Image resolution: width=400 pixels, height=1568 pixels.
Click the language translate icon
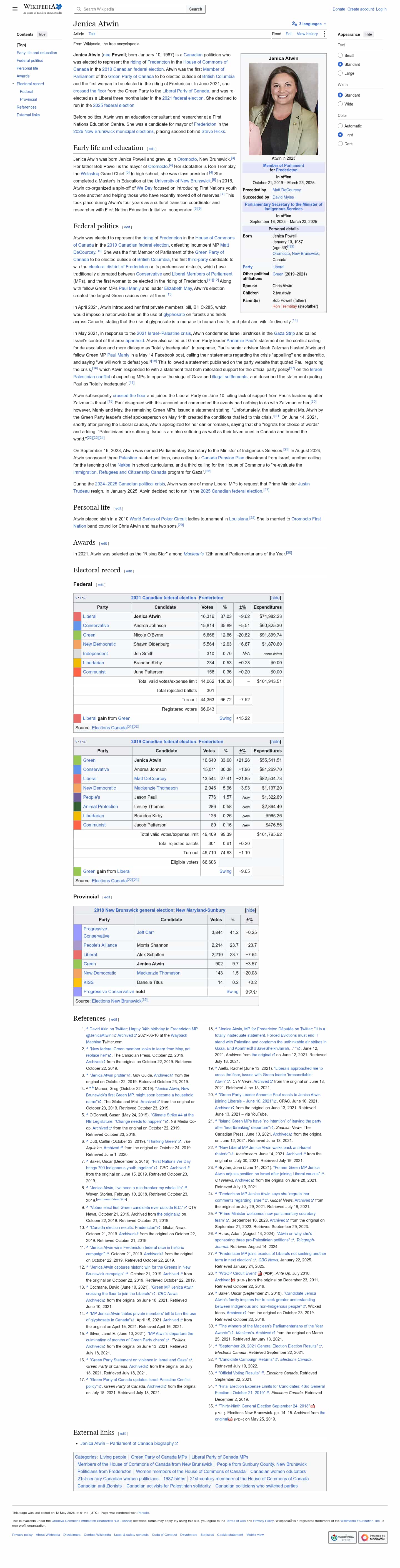295,24
